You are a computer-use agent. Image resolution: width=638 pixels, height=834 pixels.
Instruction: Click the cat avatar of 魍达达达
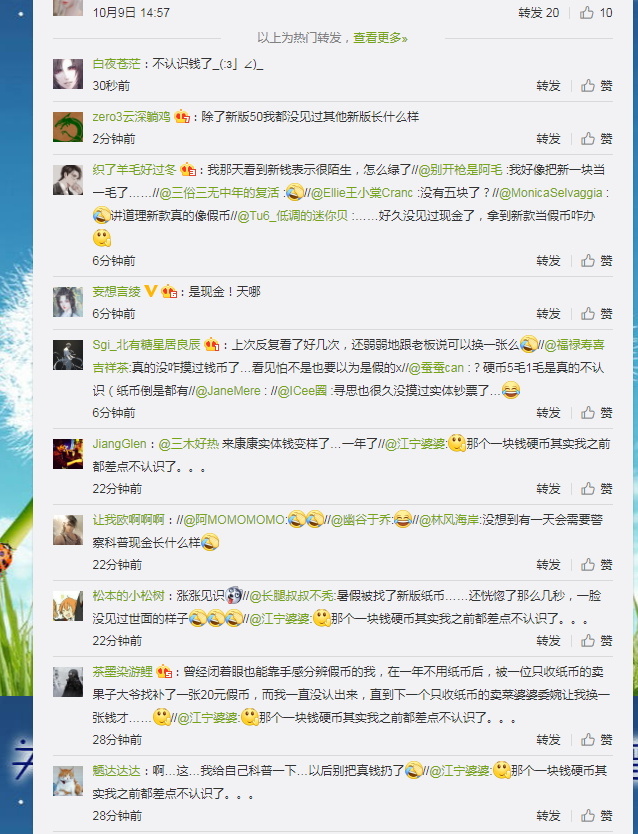tap(68, 781)
